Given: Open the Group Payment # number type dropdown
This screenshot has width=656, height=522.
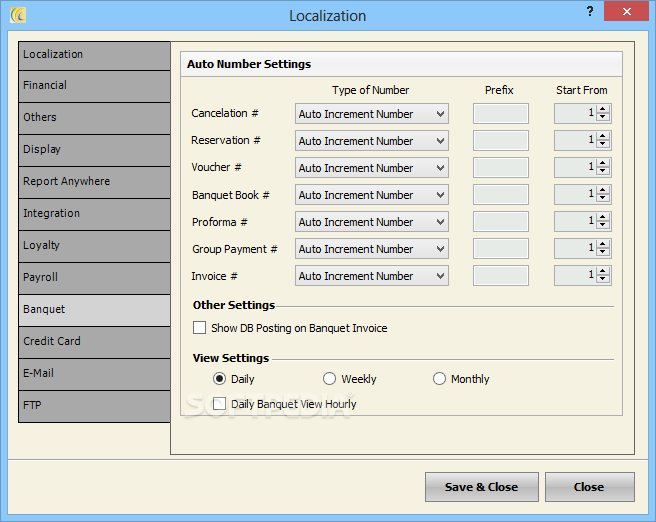Looking at the screenshot, I should click(x=372, y=249).
